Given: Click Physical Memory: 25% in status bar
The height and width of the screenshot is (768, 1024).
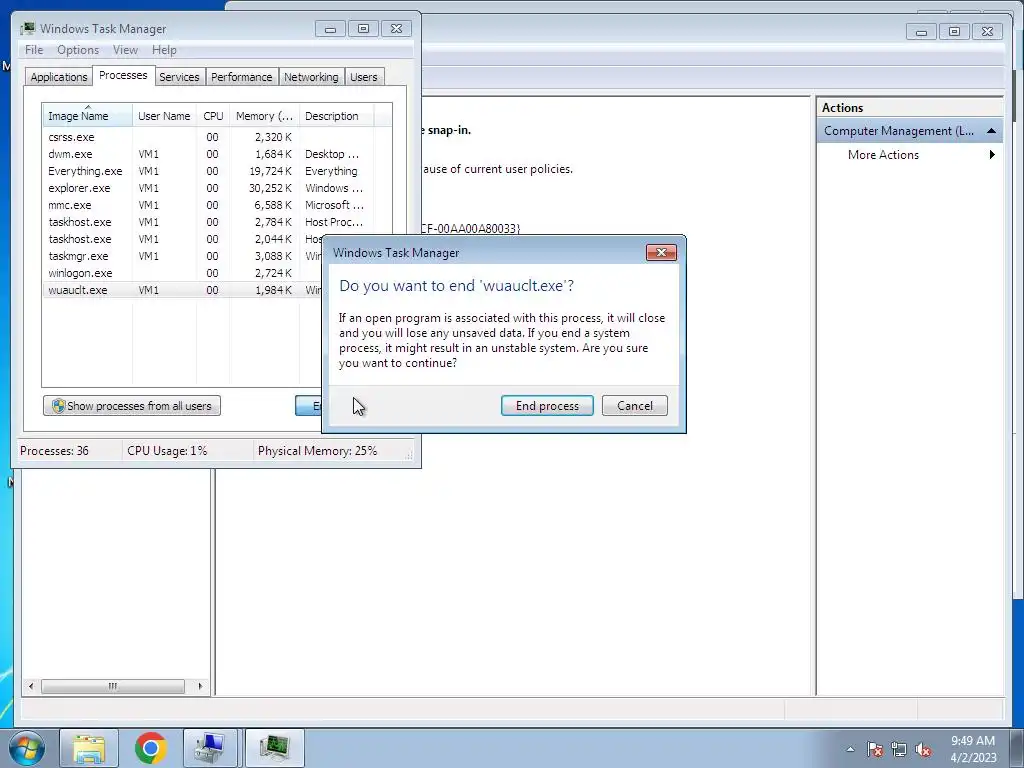Looking at the screenshot, I should click(317, 451).
